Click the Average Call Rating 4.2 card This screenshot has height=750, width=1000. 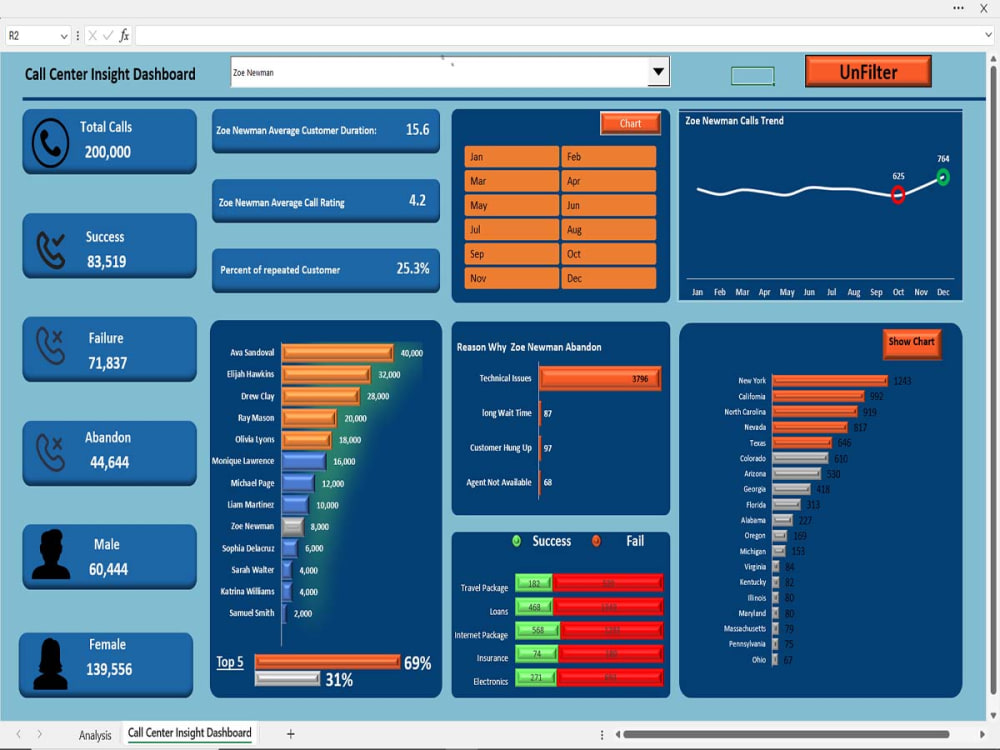point(326,202)
